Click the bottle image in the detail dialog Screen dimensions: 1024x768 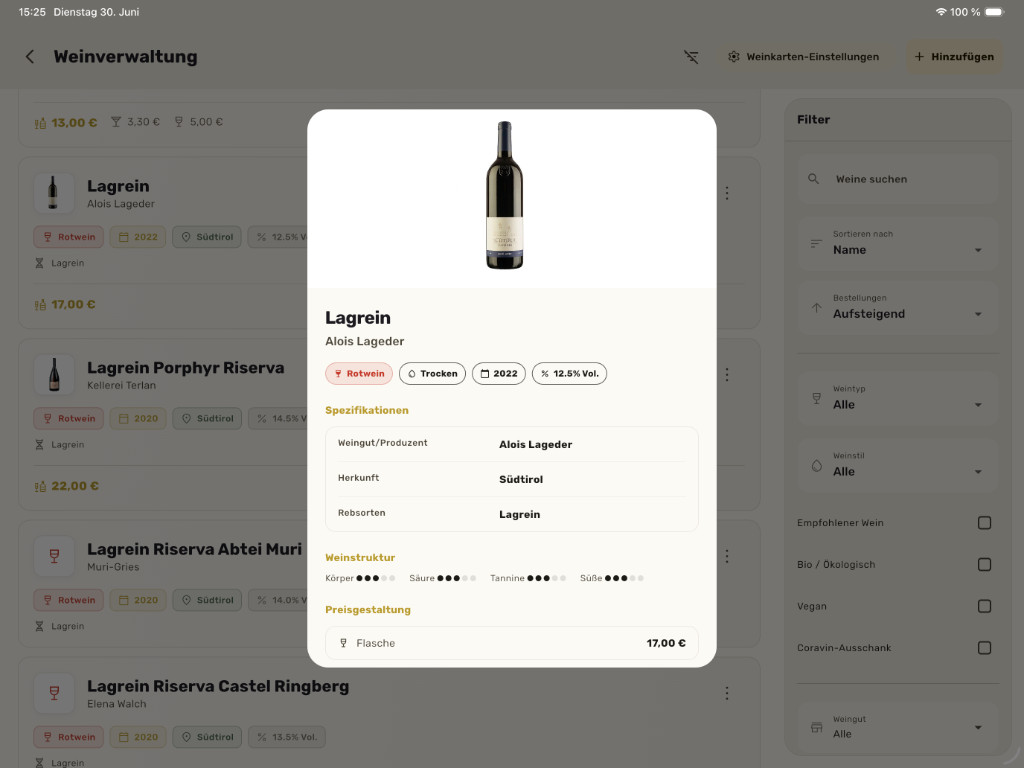tap(505, 195)
